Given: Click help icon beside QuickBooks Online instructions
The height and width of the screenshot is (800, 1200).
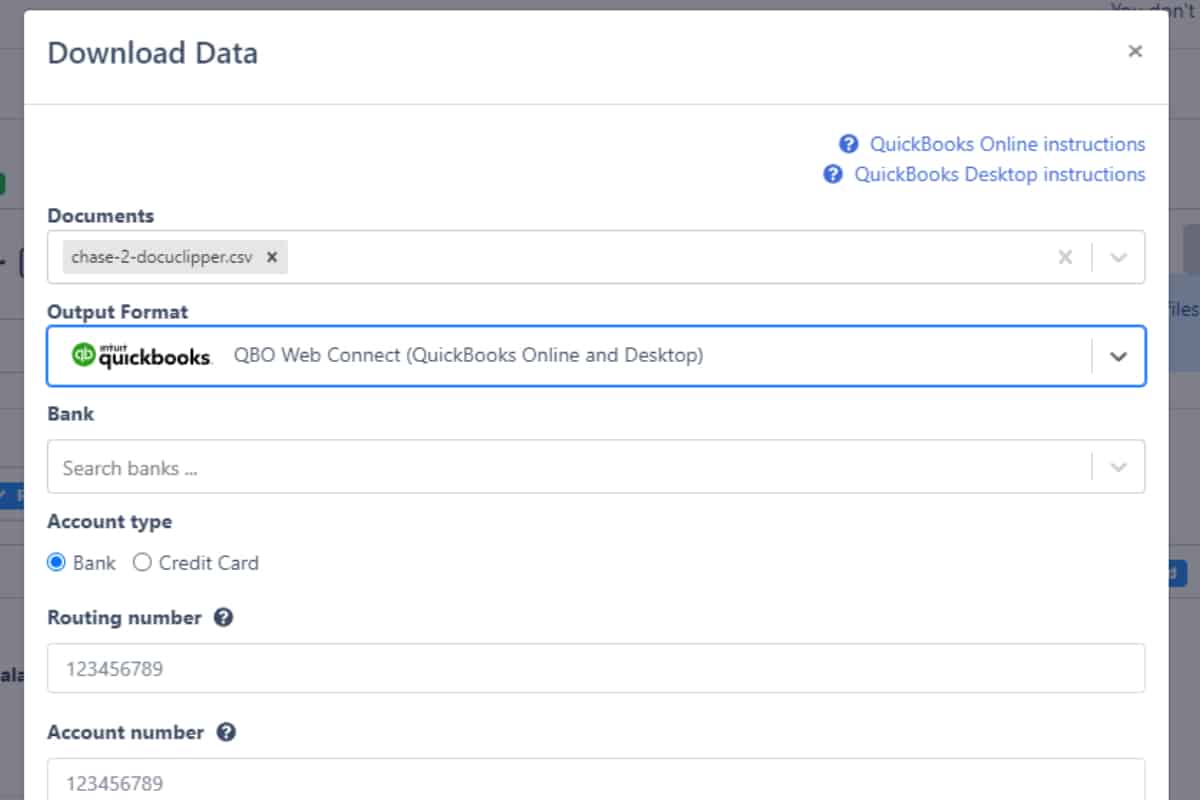Looking at the screenshot, I should (x=848, y=144).
